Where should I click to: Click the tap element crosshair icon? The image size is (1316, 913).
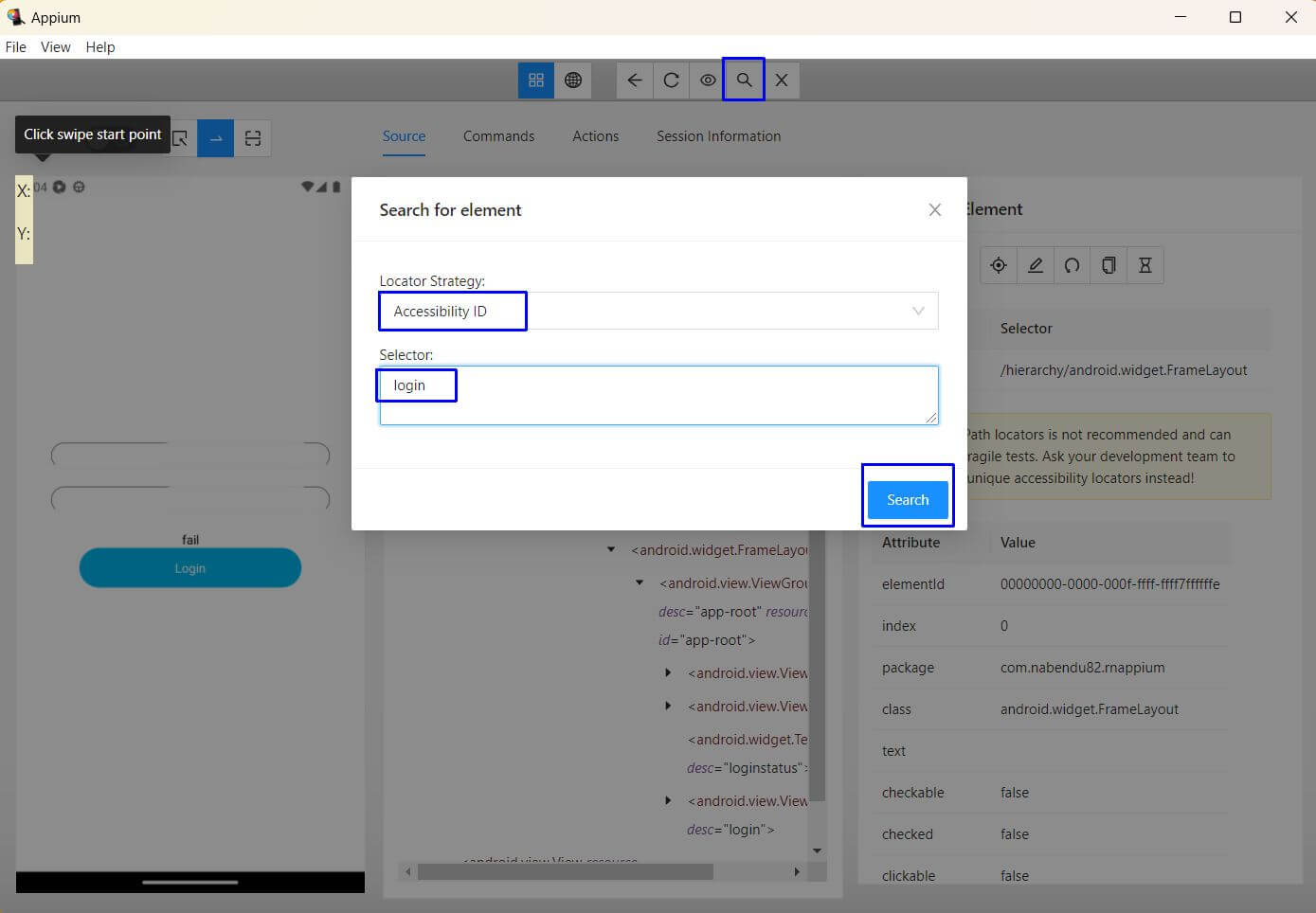pyautogui.click(x=999, y=266)
